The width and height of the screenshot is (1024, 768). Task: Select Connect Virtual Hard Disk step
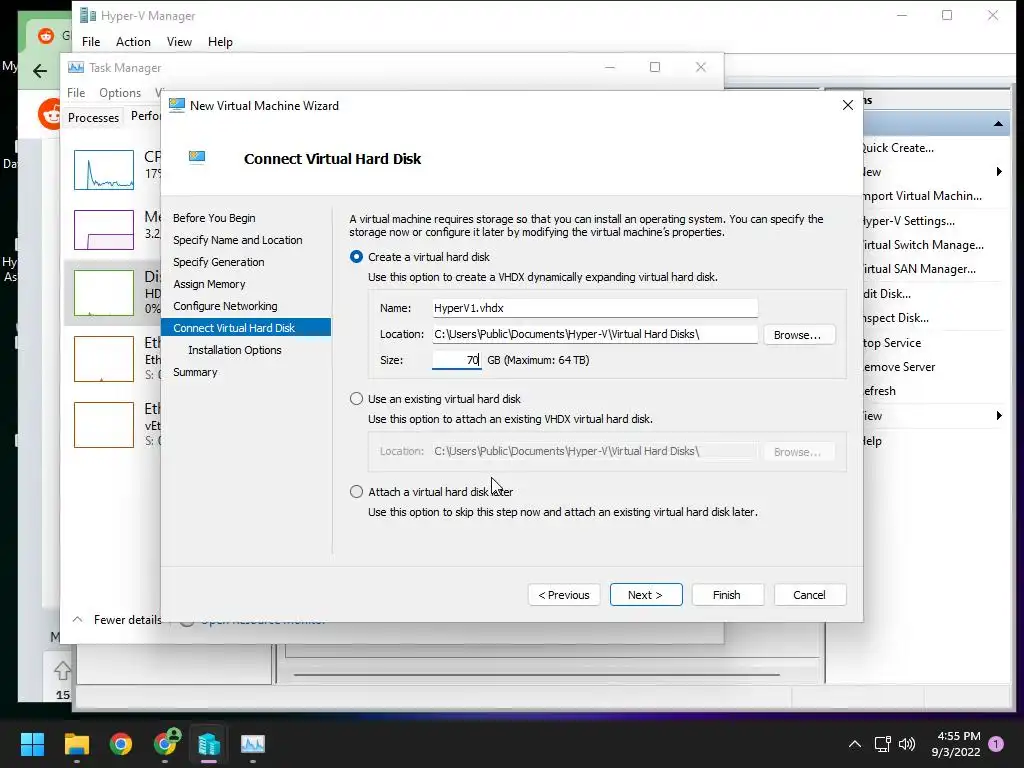(246, 328)
